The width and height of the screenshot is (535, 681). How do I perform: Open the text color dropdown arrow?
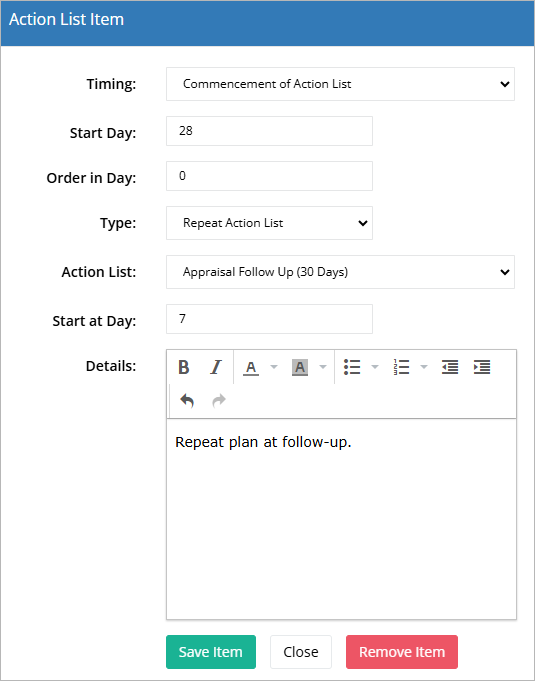274,367
